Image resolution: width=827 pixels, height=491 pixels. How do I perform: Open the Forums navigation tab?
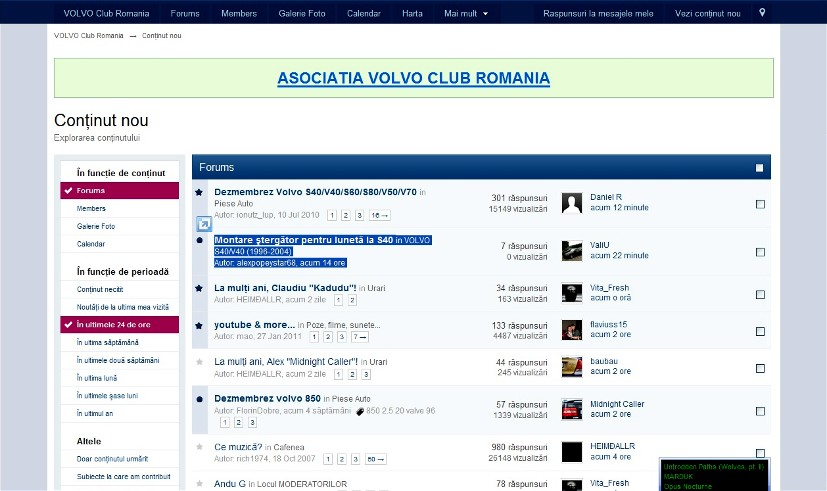tap(185, 13)
